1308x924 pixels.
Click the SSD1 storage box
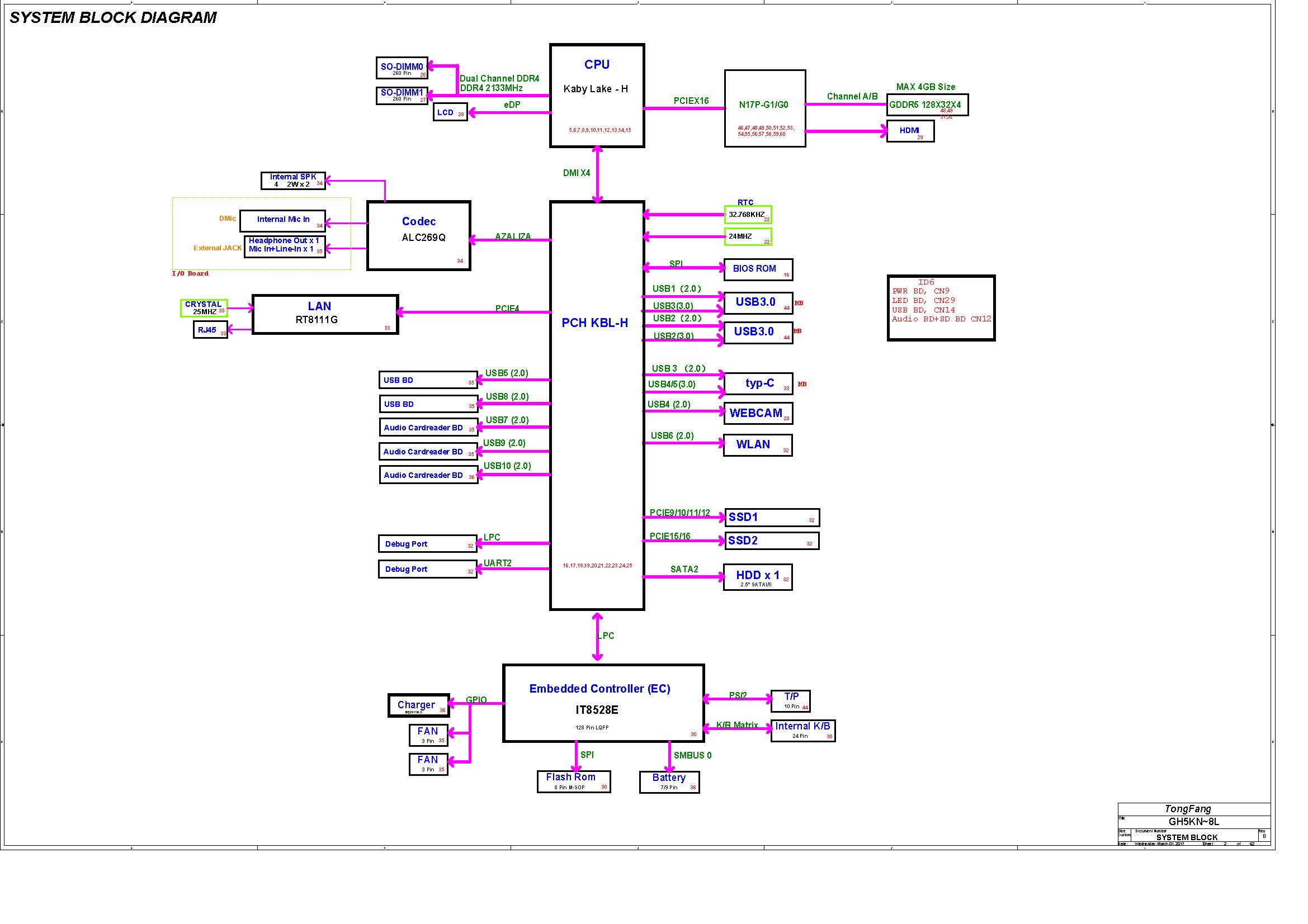771,517
